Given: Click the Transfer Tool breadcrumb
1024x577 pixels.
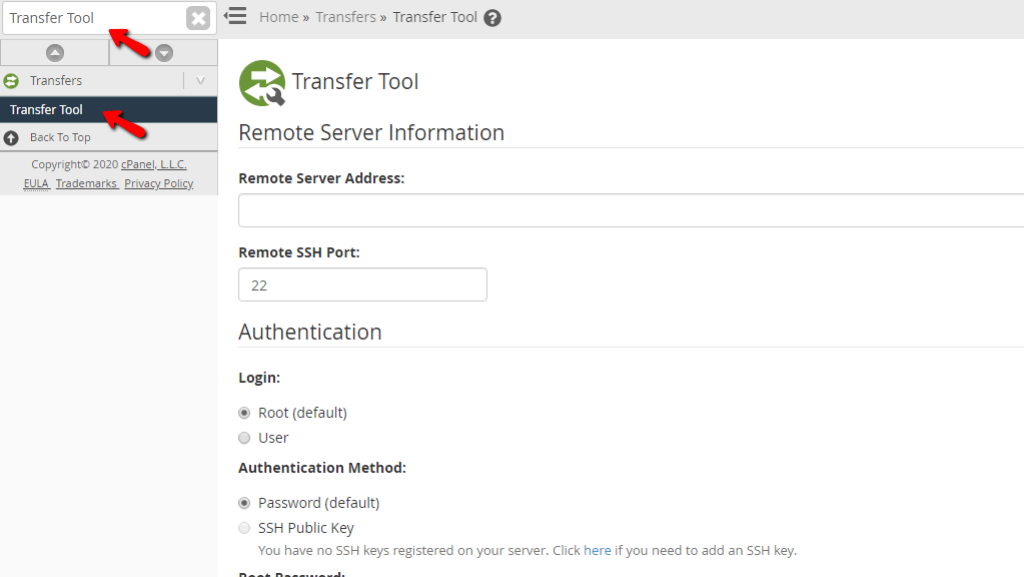Looking at the screenshot, I should [x=435, y=17].
